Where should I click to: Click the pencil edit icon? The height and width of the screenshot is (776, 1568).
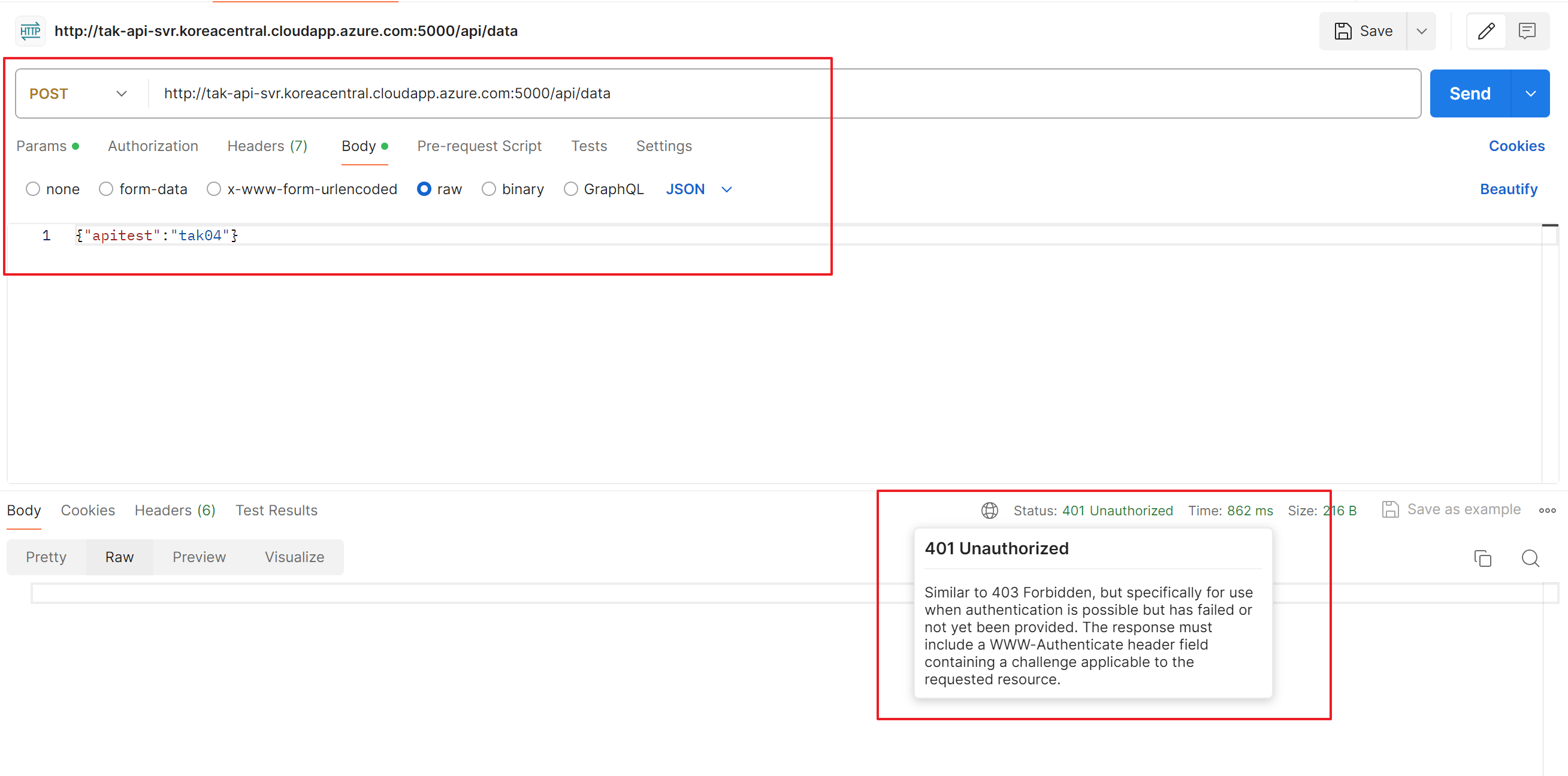[1486, 31]
